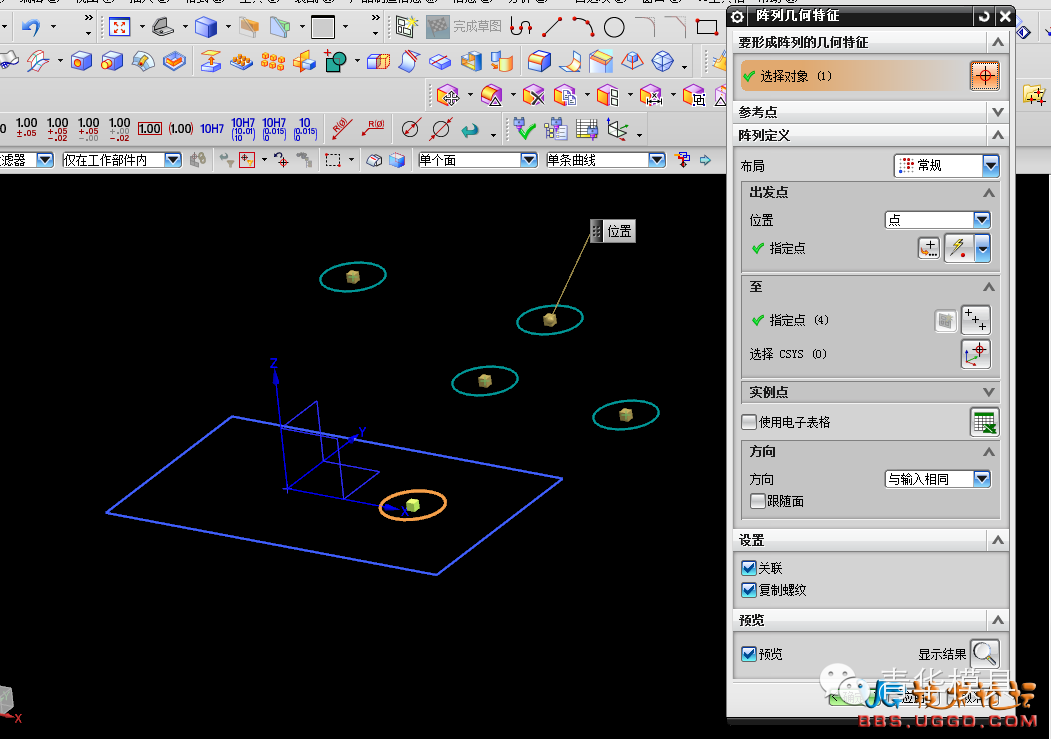
Task: Select the (1.00) reference dimension icon
Action: [180, 129]
